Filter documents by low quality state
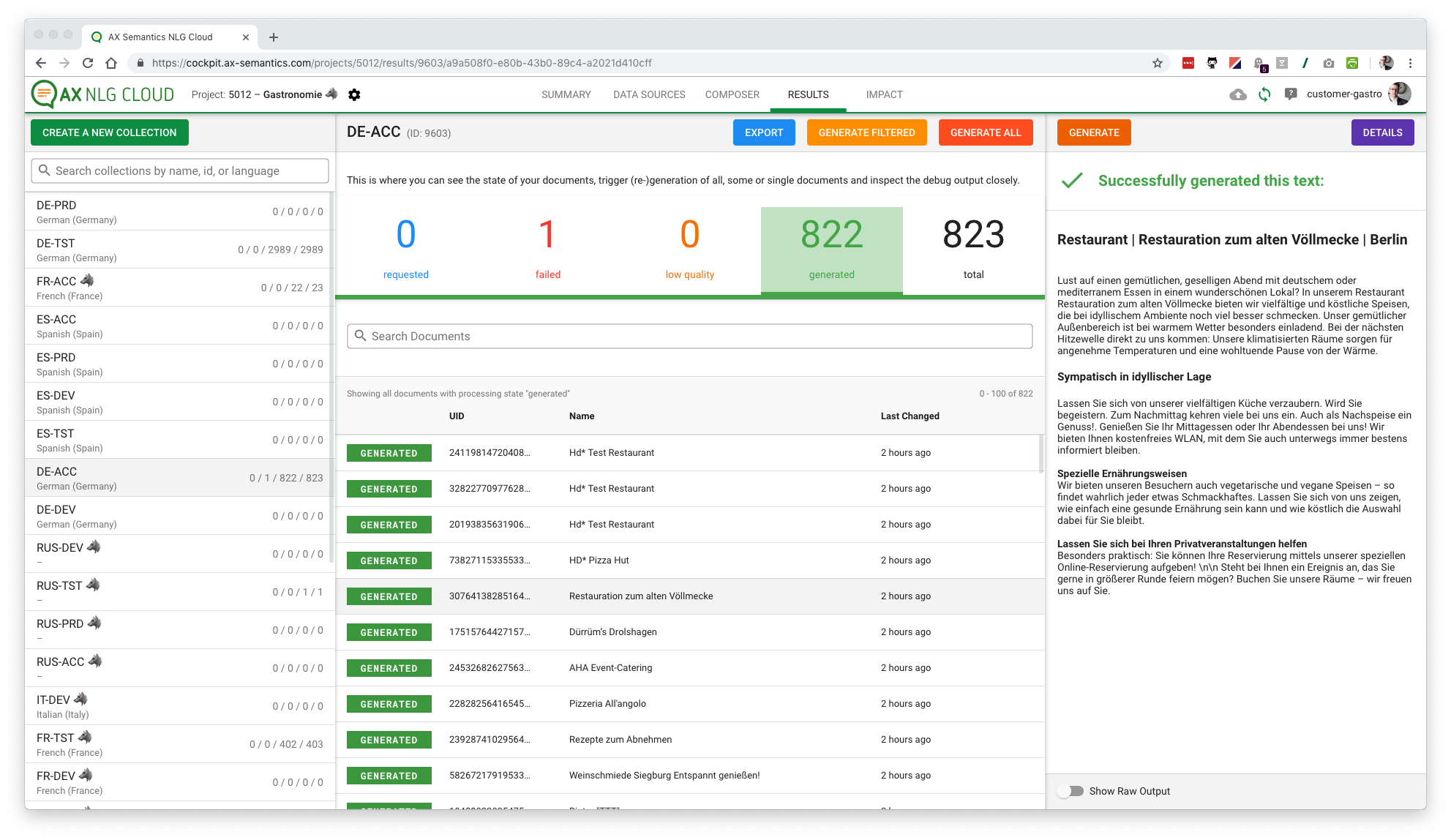Image resolution: width=1451 pixels, height=840 pixels. (x=689, y=249)
